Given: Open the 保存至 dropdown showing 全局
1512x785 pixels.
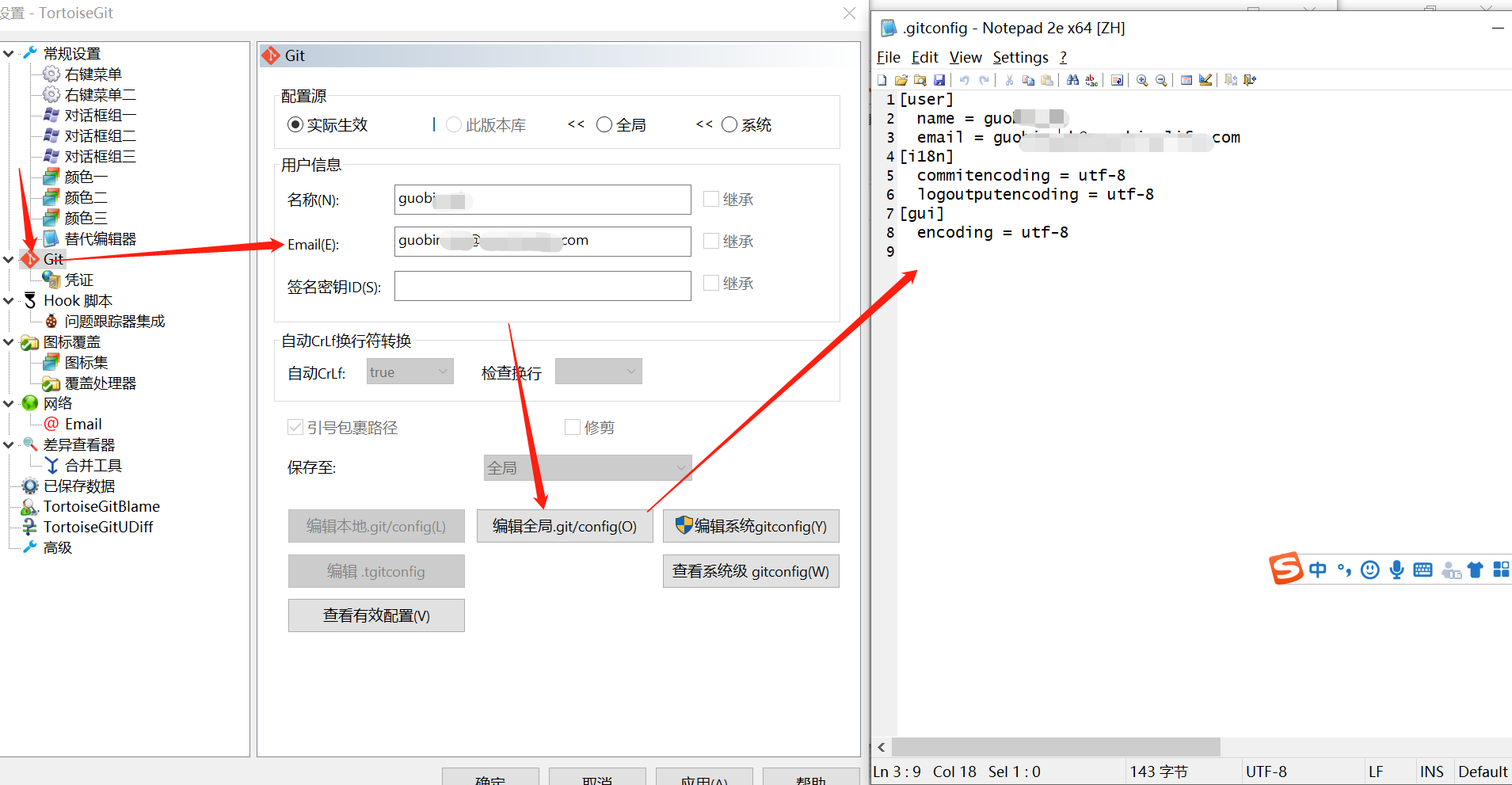Looking at the screenshot, I should pyautogui.click(x=588, y=468).
